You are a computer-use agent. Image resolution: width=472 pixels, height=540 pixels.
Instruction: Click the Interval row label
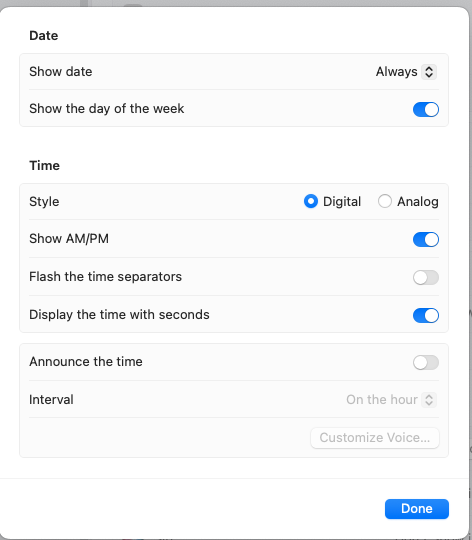click(x=51, y=399)
